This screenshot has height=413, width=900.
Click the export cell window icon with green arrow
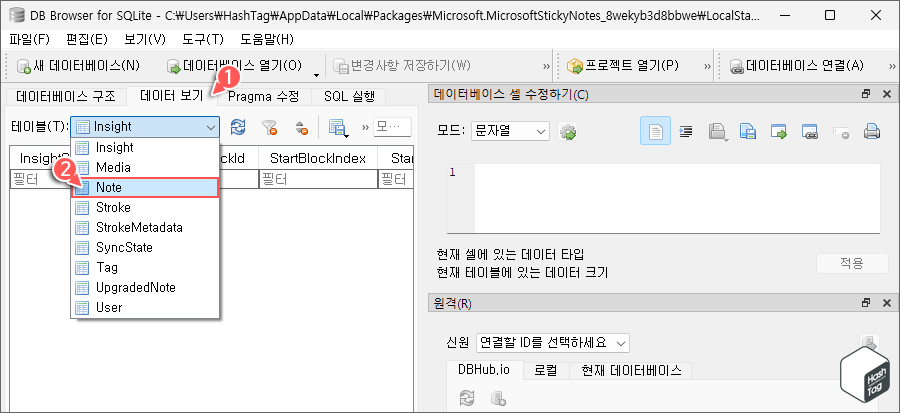tap(778, 131)
